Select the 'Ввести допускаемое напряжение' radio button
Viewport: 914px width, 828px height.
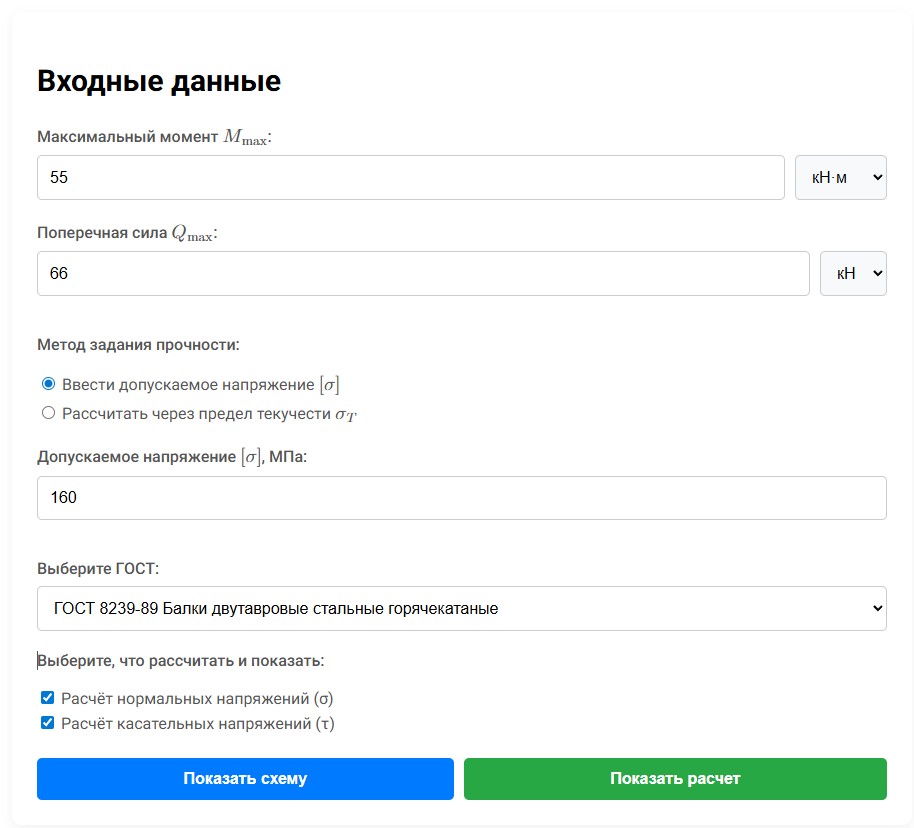click(48, 384)
